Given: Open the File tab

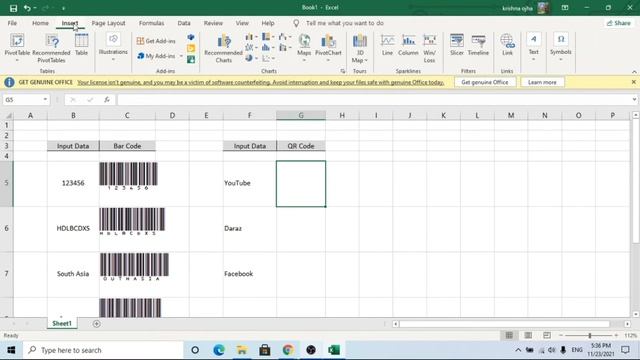Looking at the screenshot, I should pyautogui.click(x=12, y=23).
